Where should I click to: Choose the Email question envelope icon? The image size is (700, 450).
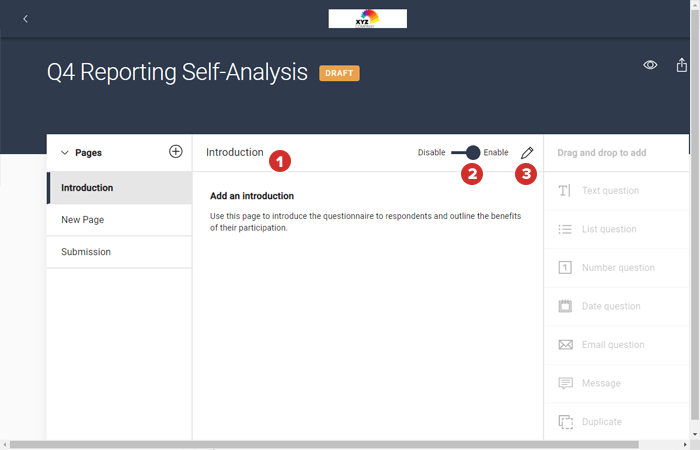point(565,345)
